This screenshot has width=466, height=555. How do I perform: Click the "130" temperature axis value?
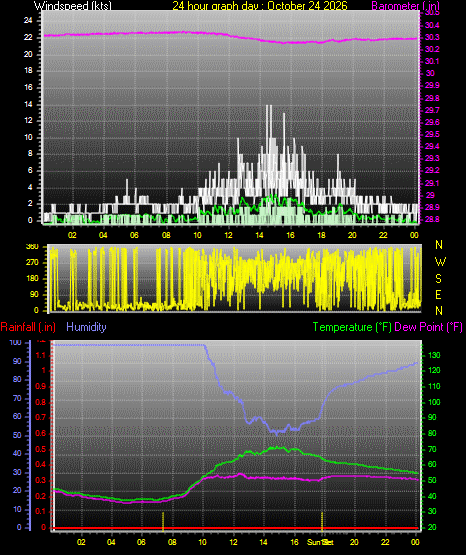[x=434, y=355]
